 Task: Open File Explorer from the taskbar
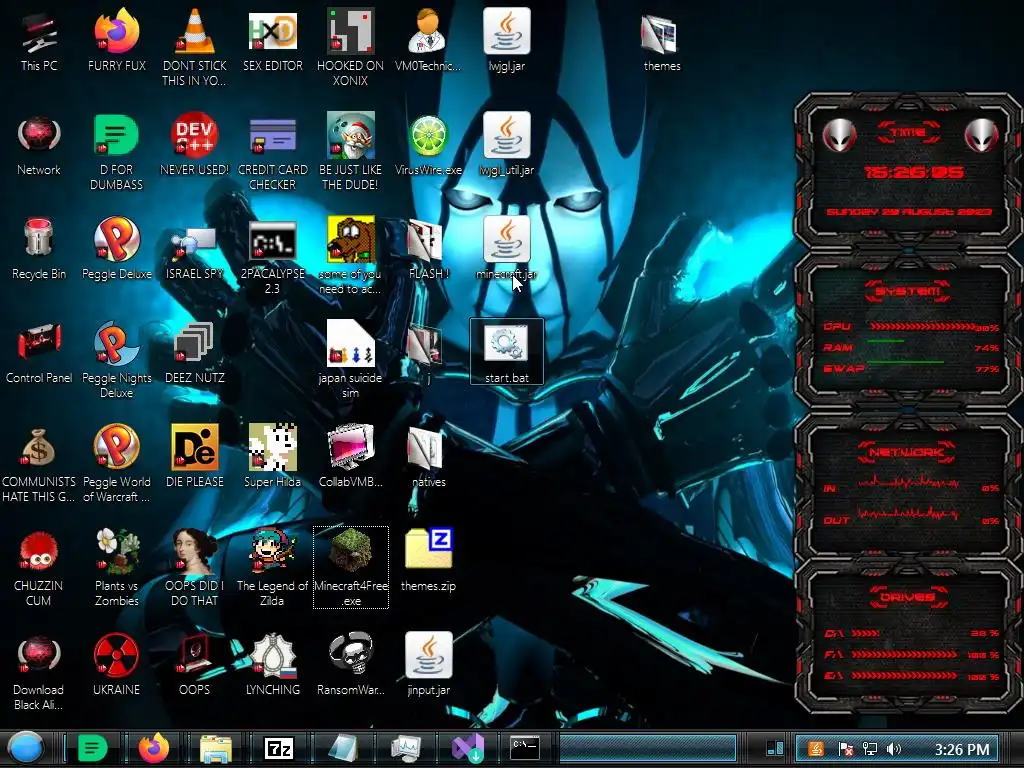tap(216, 748)
